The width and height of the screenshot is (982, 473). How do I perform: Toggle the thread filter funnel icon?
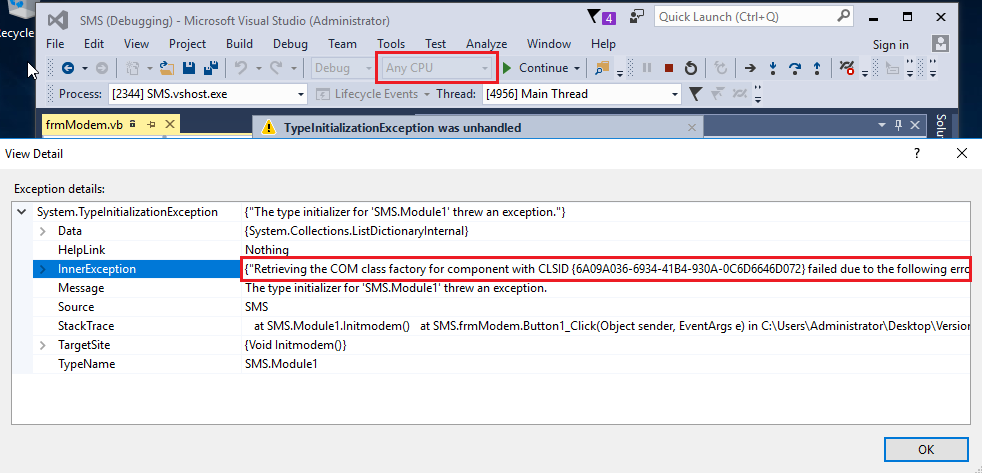pos(696,94)
